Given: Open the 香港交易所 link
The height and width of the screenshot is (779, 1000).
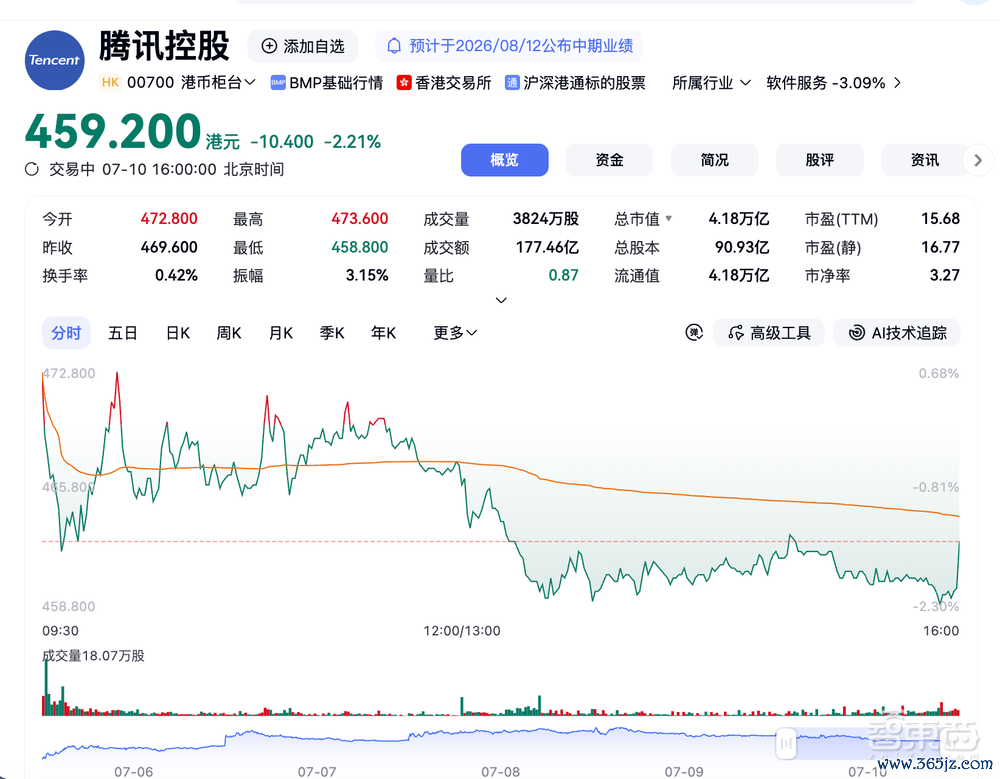Looking at the screenshot, I should pyautogui.click(x=453, y=83).
